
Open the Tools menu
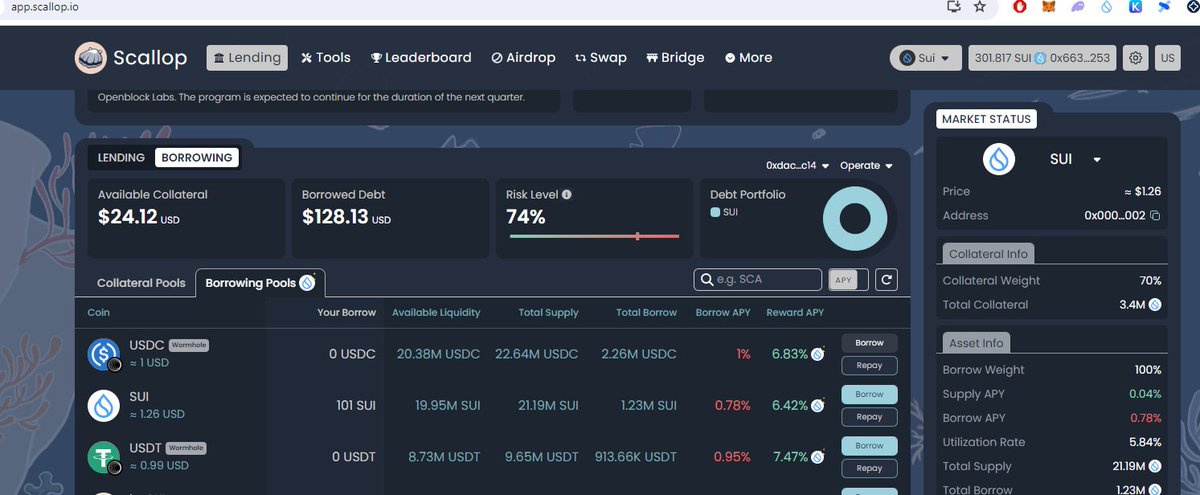pyautogui.click(x=326, y=58)
